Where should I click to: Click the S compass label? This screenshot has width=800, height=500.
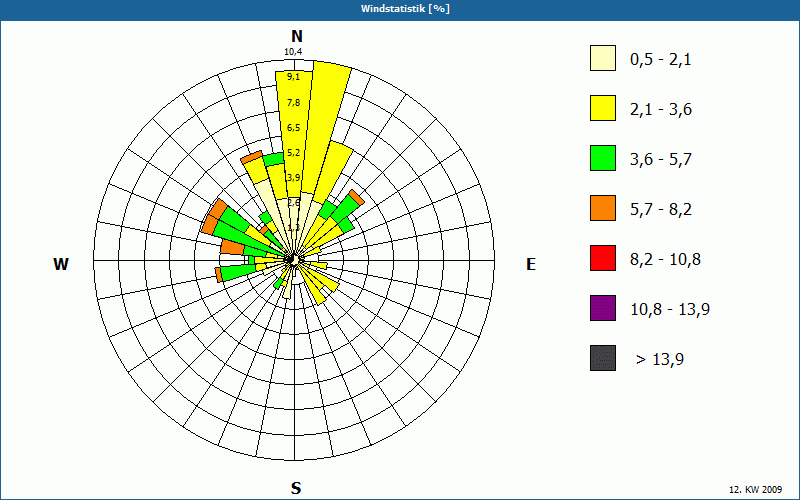pos(296,488)
